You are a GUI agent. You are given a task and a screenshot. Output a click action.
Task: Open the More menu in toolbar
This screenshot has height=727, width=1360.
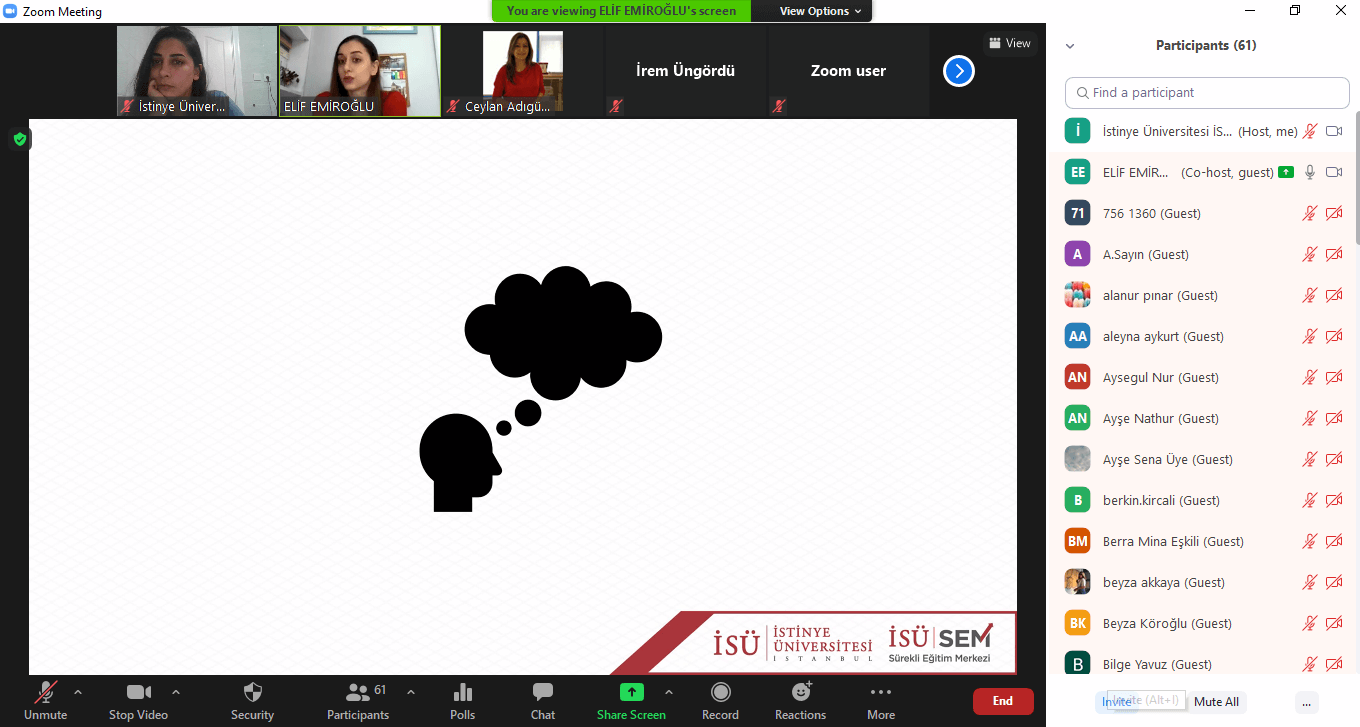tap(880, 693)
